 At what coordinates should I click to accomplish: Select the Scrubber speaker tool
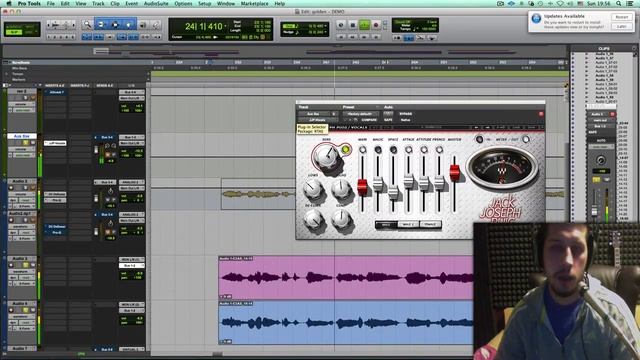(x=143, y=25)
